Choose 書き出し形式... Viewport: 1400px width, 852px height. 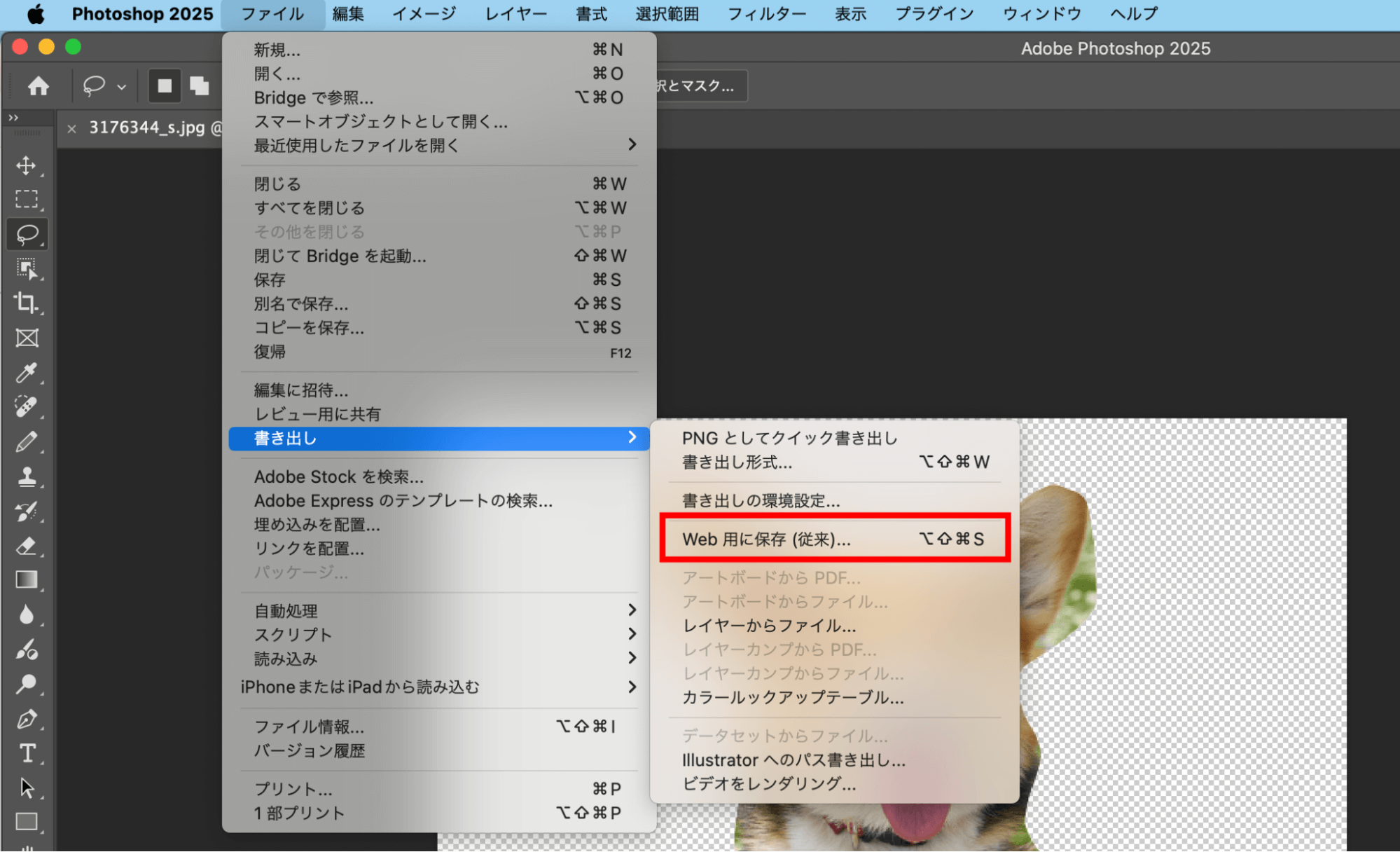(834, 462)
